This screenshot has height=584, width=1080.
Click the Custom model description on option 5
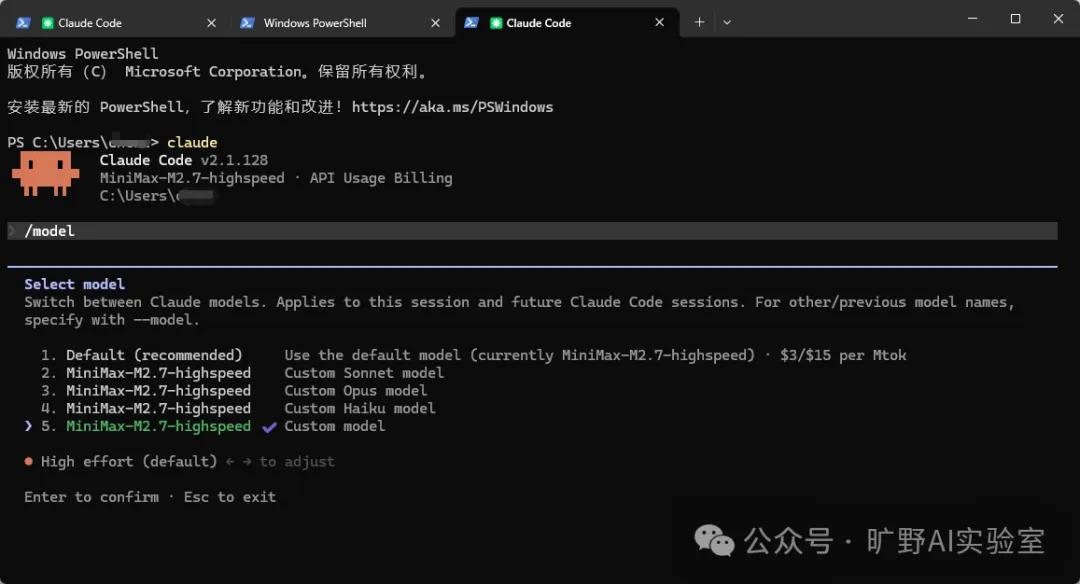(x=335, y=426)
